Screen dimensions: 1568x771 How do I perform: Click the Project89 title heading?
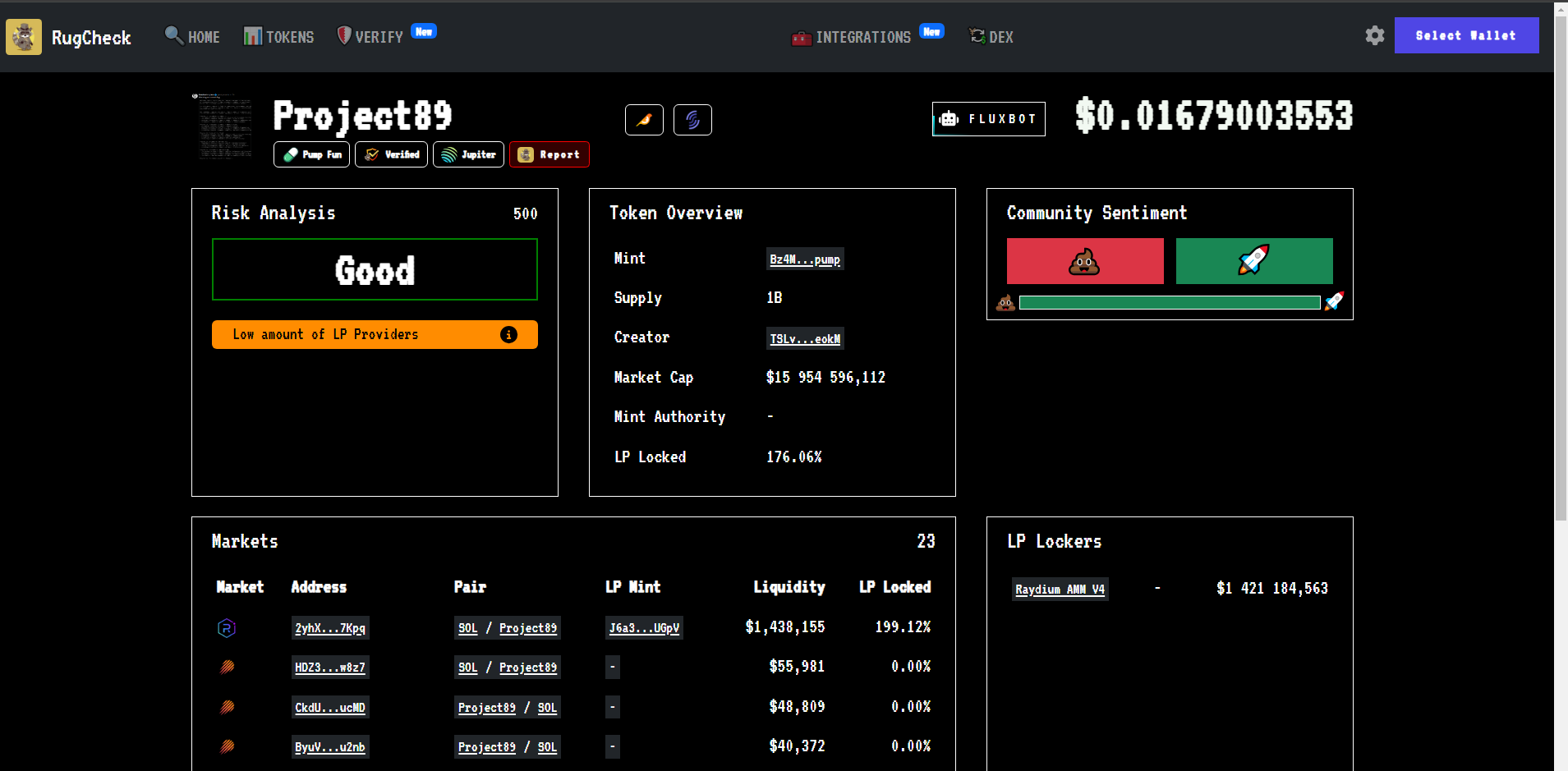[362, 116]
